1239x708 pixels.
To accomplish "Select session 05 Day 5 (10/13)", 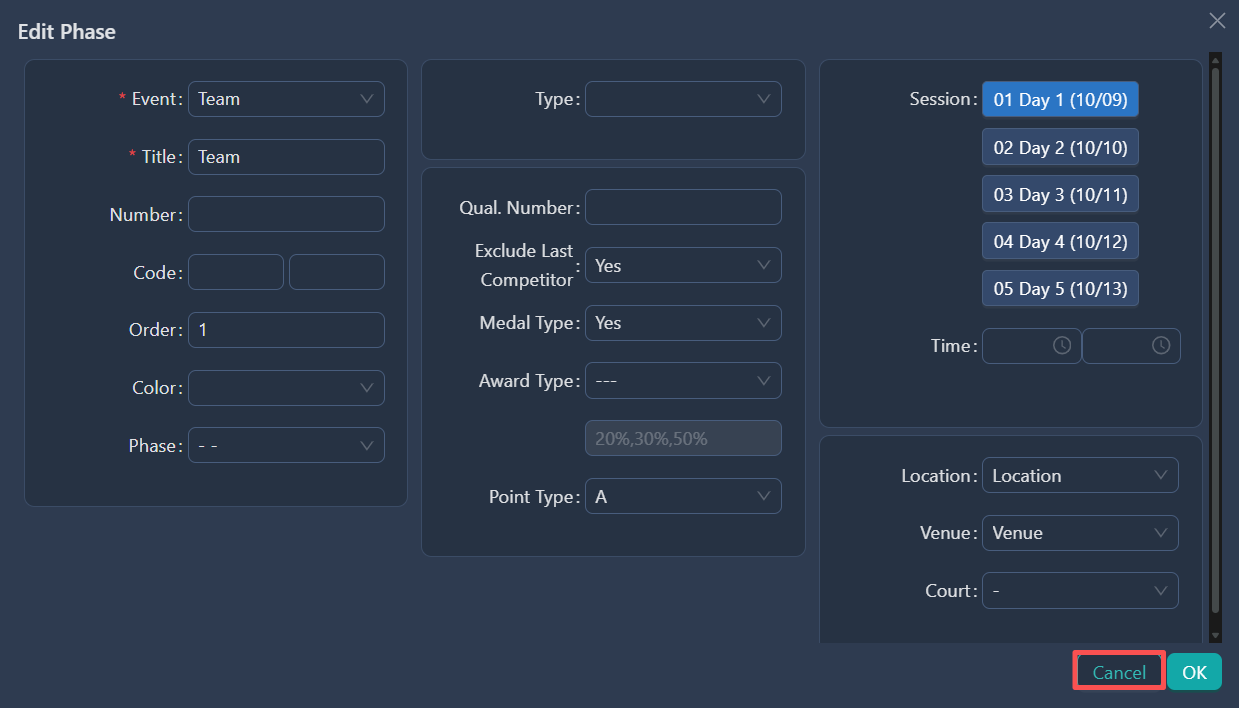I will pos(1060,289).
